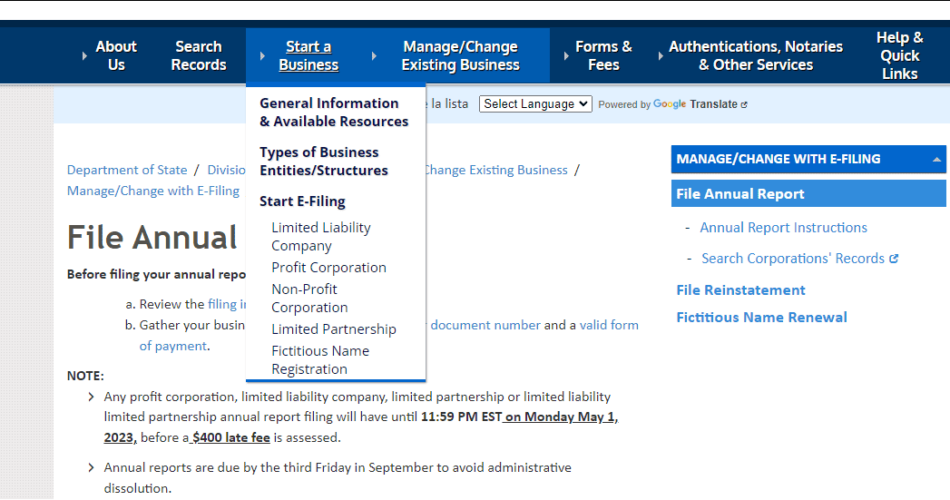
Task: Expand the first NOTE bullet chevron
Action: click(x=92, y=397)
